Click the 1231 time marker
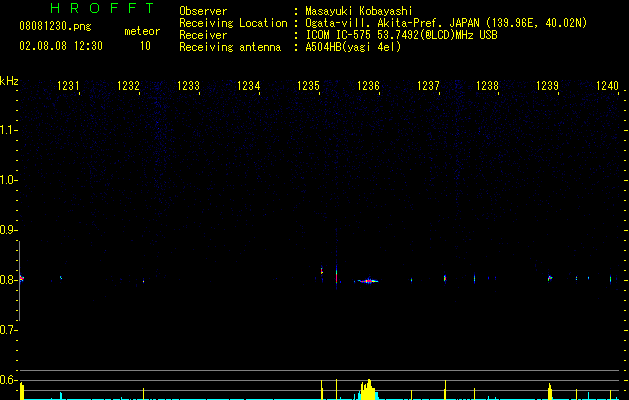The image size is (629, 400). point(68,85)
